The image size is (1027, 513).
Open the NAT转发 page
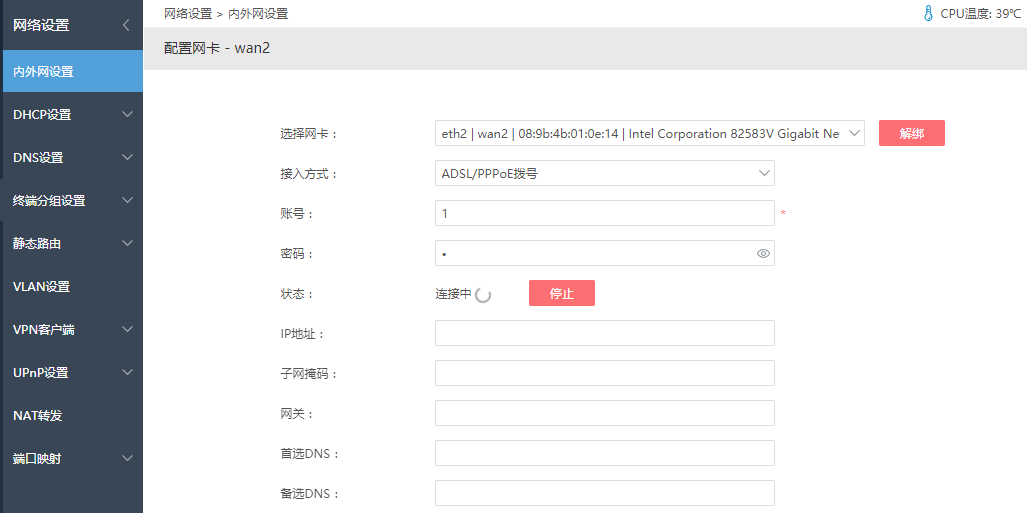click(72, 416)
